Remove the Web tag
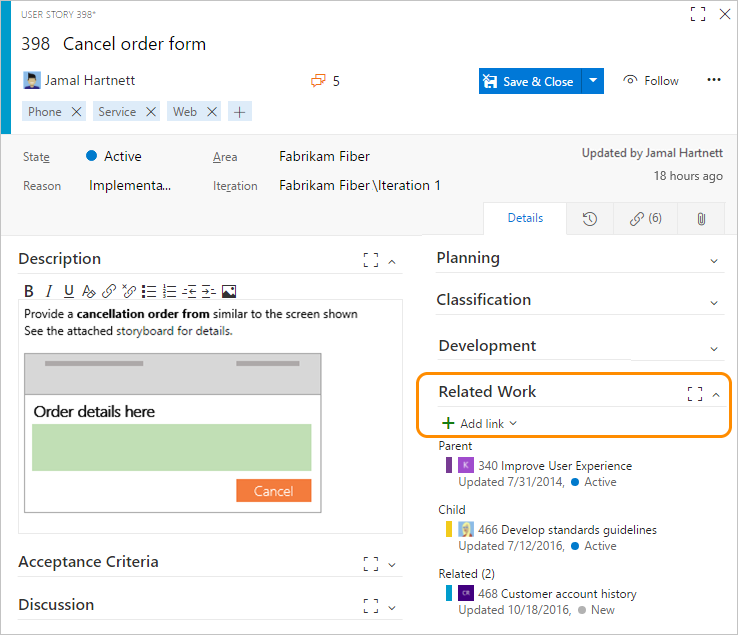Image resolution: width=738 pixels, height=635 pixels. (x=212, y=112)
